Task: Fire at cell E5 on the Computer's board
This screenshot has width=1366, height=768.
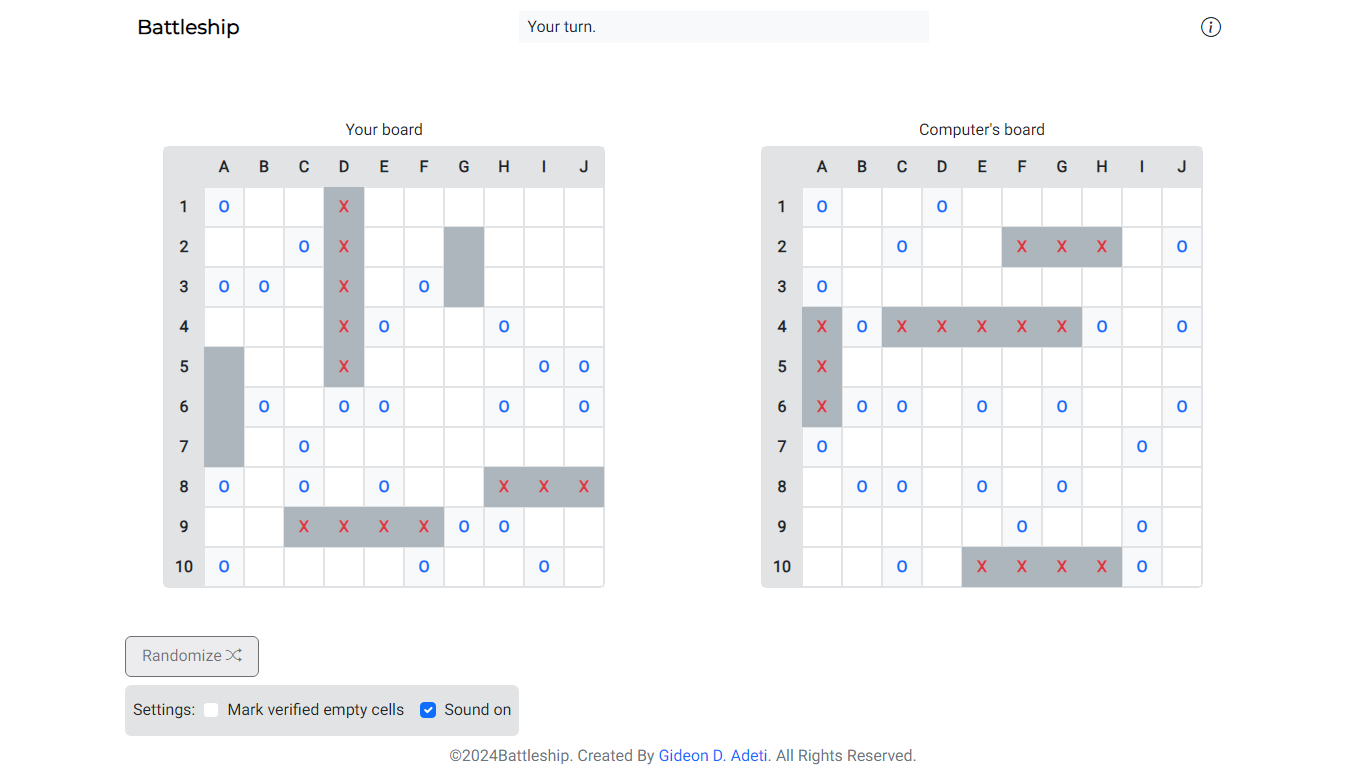Action: [x=981, y=366]
